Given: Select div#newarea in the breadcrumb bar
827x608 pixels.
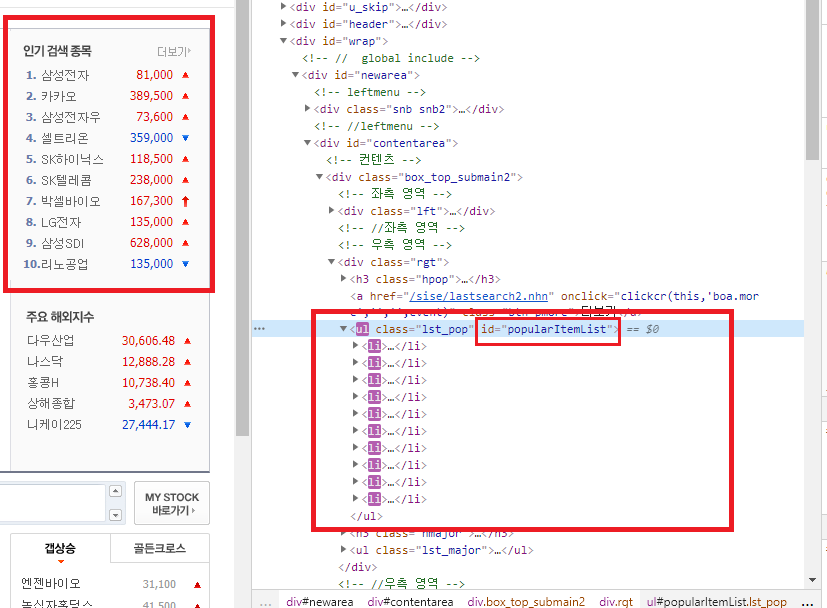Looking at the screenshot, I should [x=320, y=602].
